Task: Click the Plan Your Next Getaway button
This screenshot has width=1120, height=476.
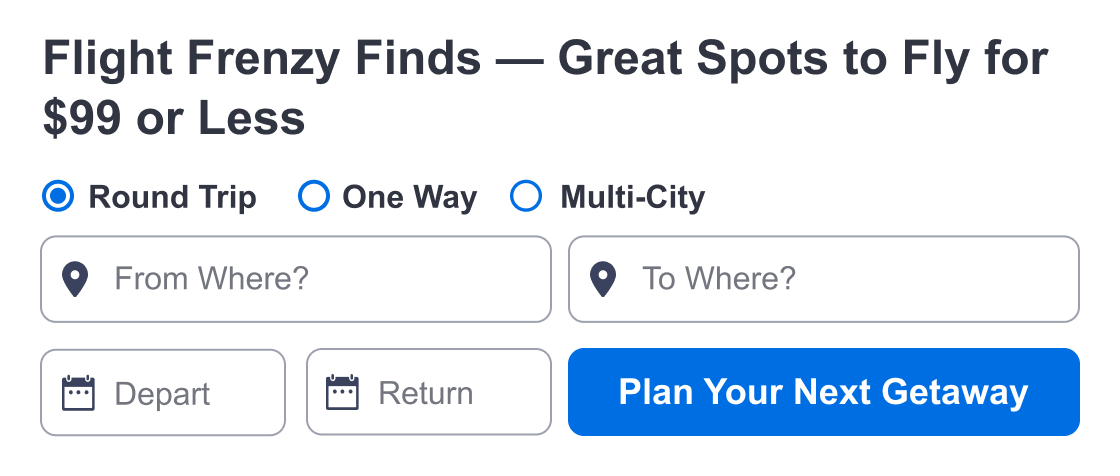Action: 824,392
